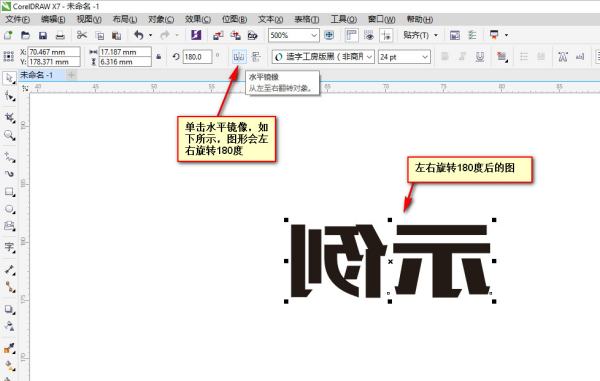Select the Parallel Dimension tool
The height and width of the screenshot is (381, 600).
coord(9,270)
